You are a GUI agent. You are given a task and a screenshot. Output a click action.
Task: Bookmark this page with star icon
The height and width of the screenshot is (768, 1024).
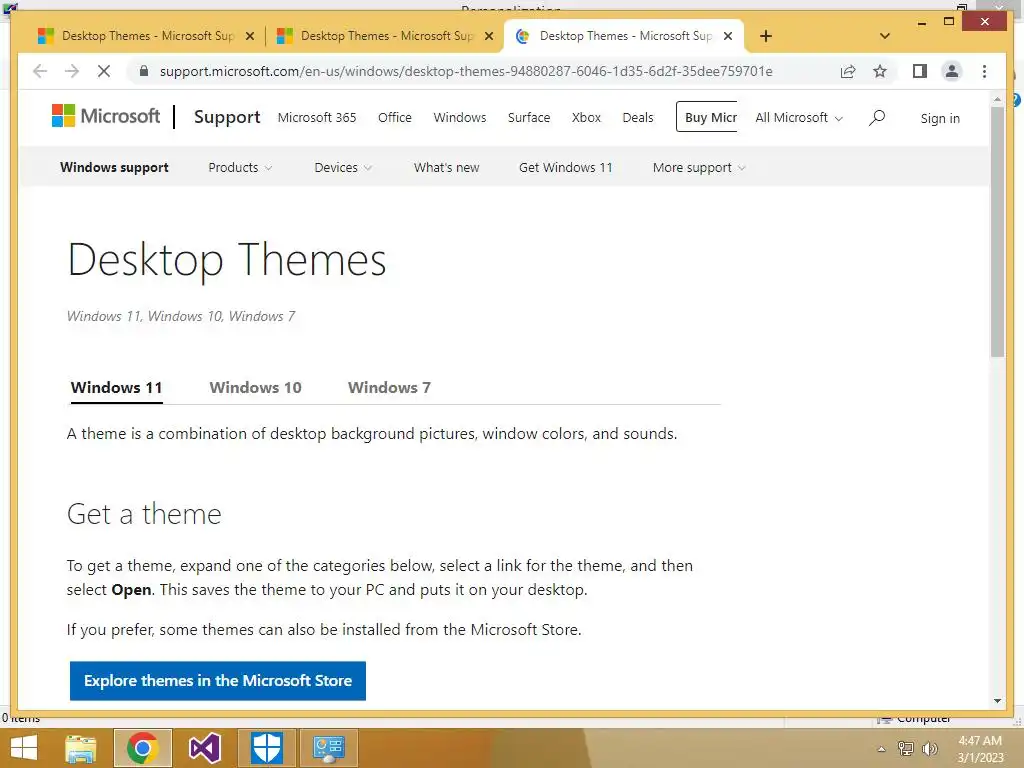(880, 71)
